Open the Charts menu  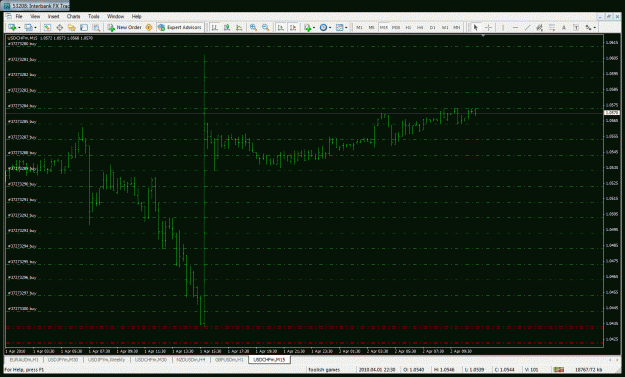[x=73, y=16]
